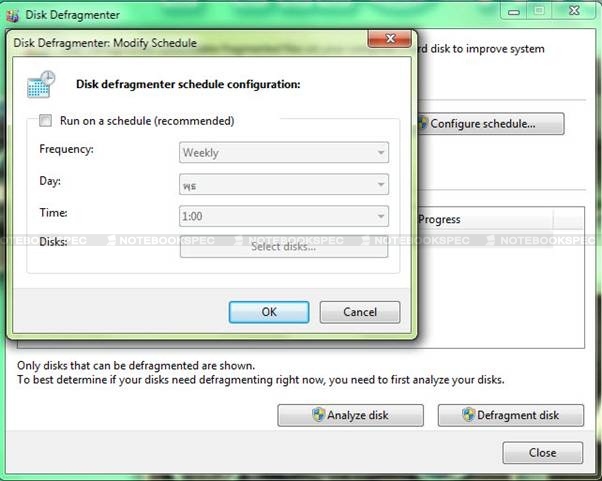The width and height of the screenshot is (602, 481).
Task: Minimize the Disk Defragmenter main window
Action: (513, 10)
